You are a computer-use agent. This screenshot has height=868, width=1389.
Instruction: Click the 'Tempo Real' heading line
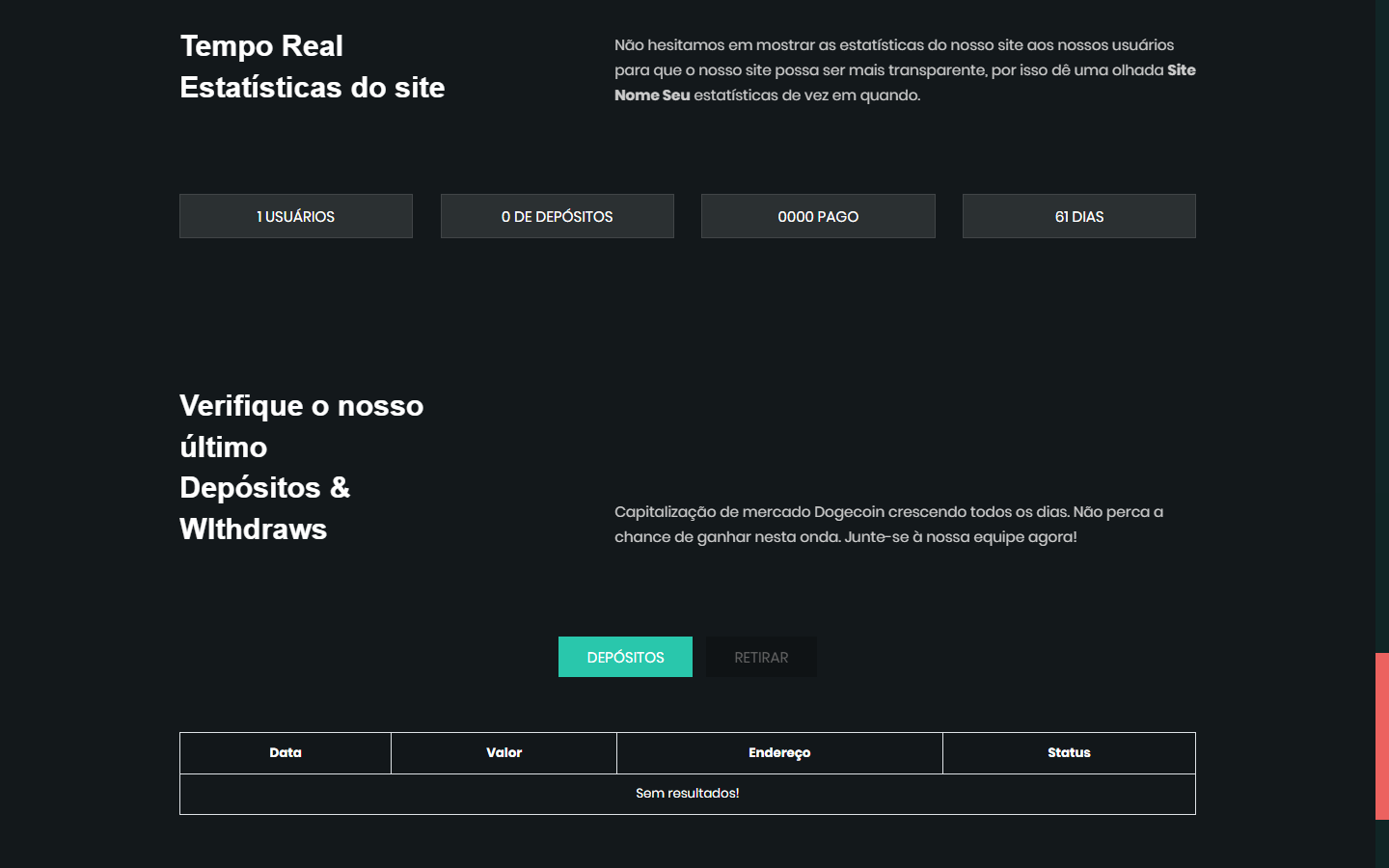261,46
